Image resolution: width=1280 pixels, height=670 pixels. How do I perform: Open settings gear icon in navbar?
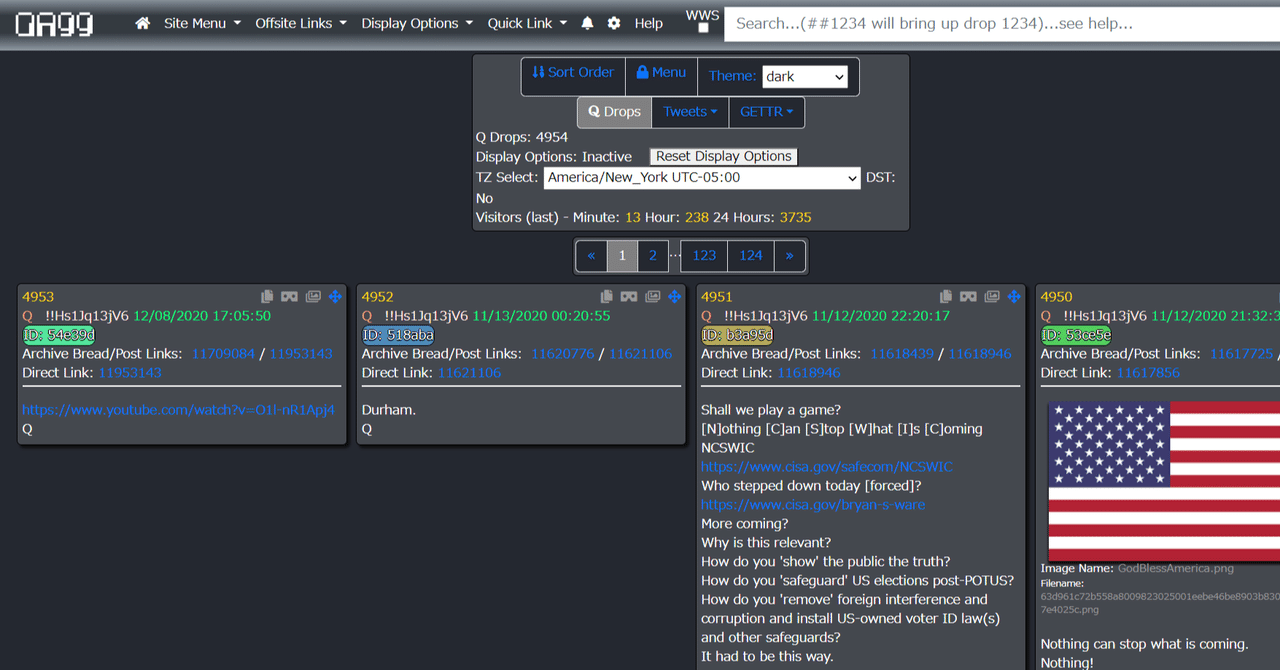click(x=614, y=23)
